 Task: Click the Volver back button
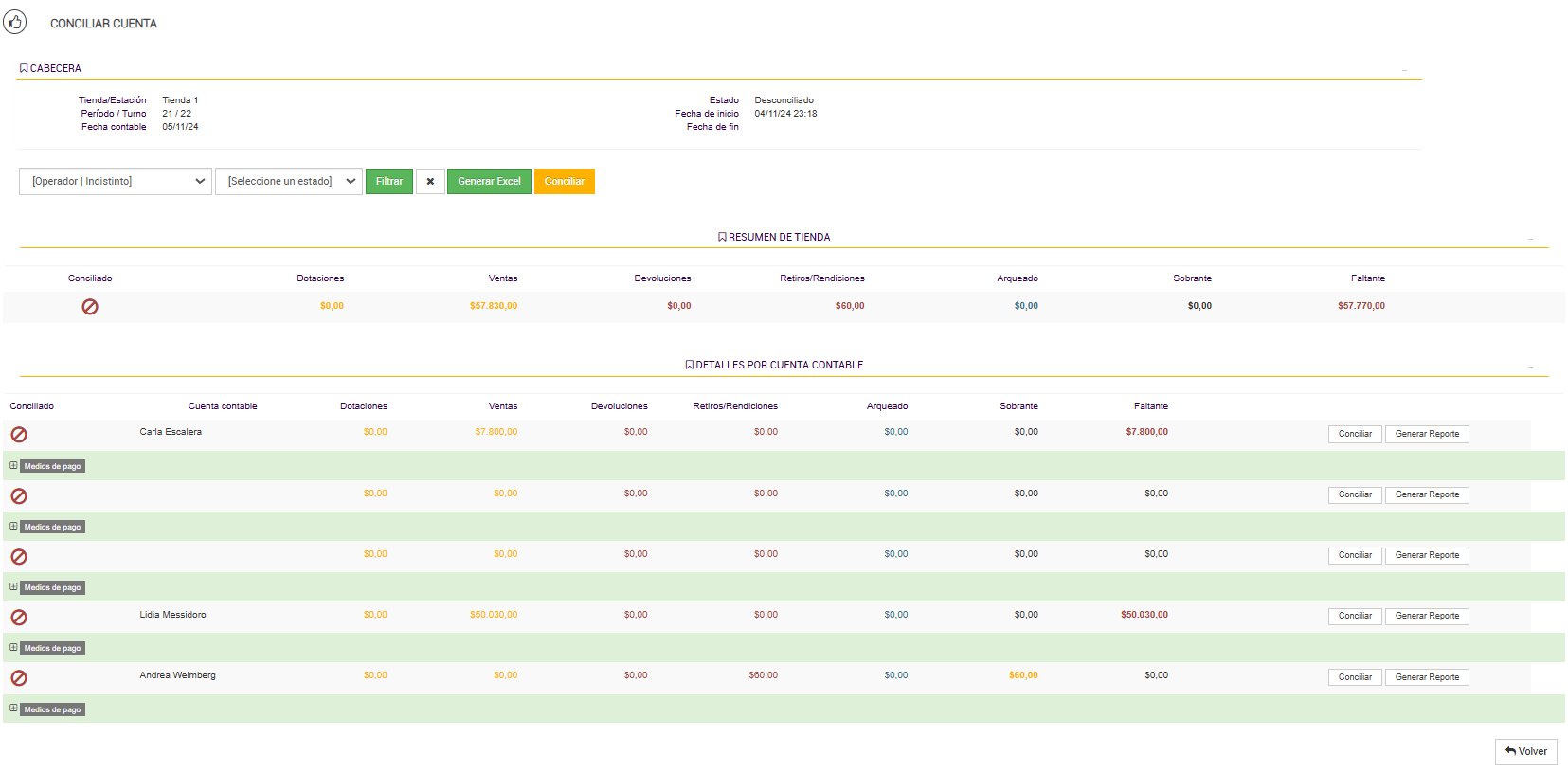(x=1525, y=751)
